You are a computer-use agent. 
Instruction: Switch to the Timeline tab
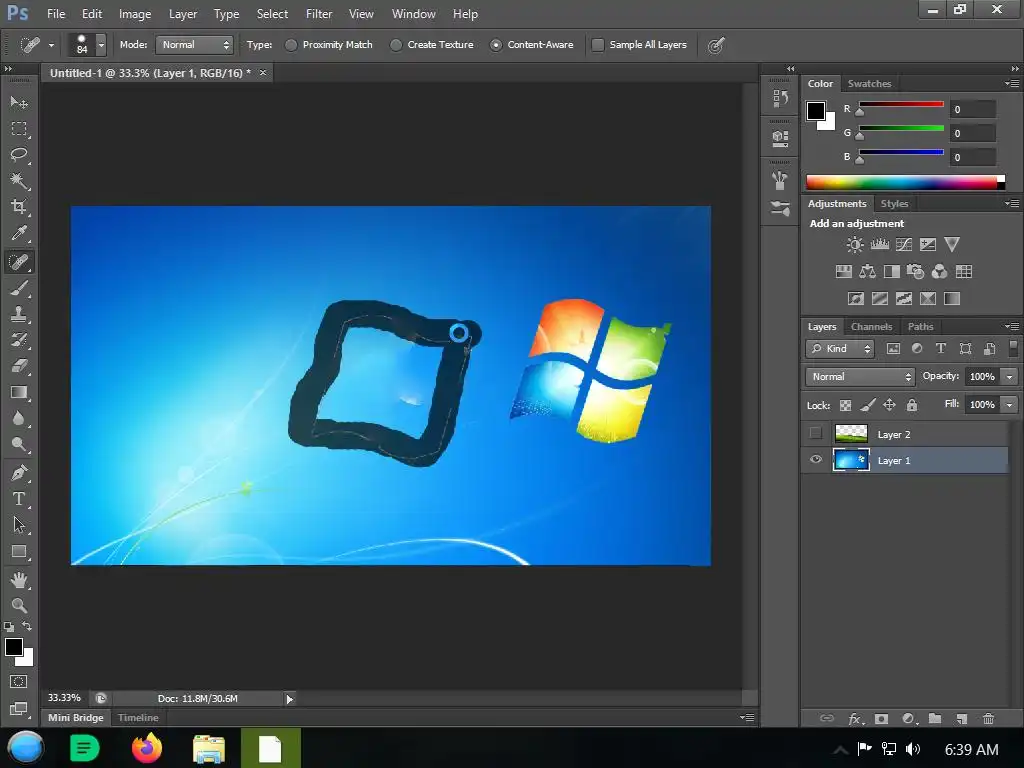coord(138,718)
